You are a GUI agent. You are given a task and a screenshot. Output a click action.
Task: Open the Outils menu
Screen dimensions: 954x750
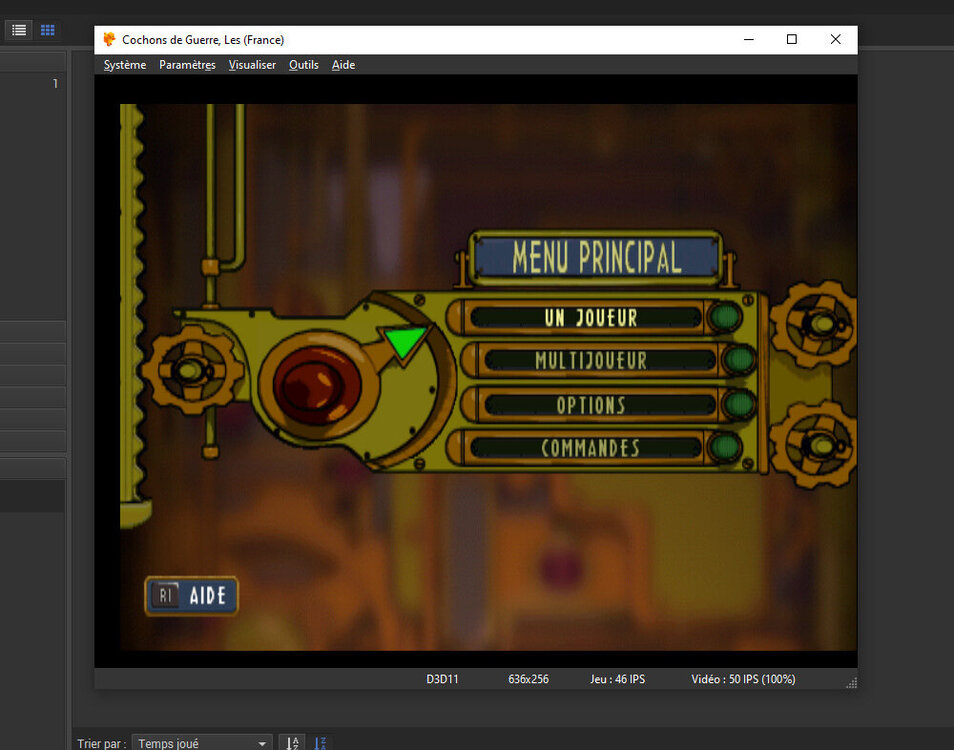click(x=304, y=65)
